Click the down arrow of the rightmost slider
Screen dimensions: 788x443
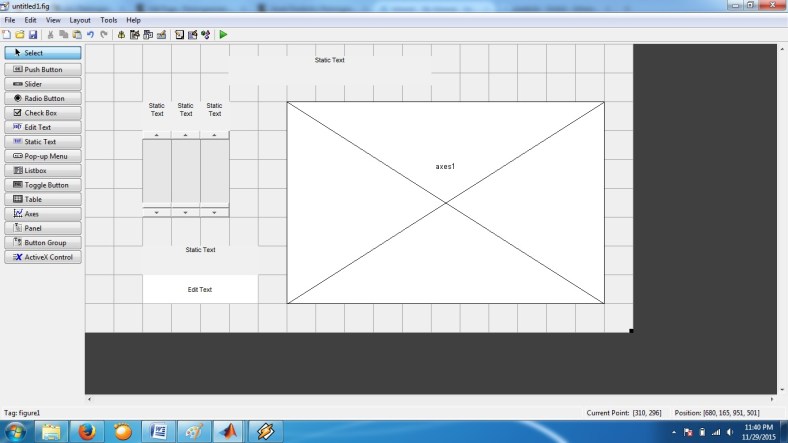point(214,212)
